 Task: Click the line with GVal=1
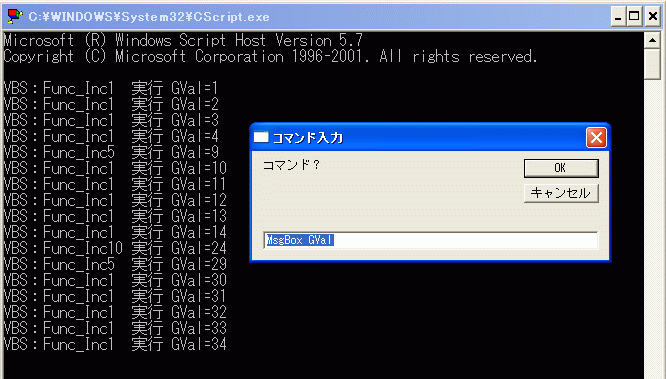(x=111, y=88)
